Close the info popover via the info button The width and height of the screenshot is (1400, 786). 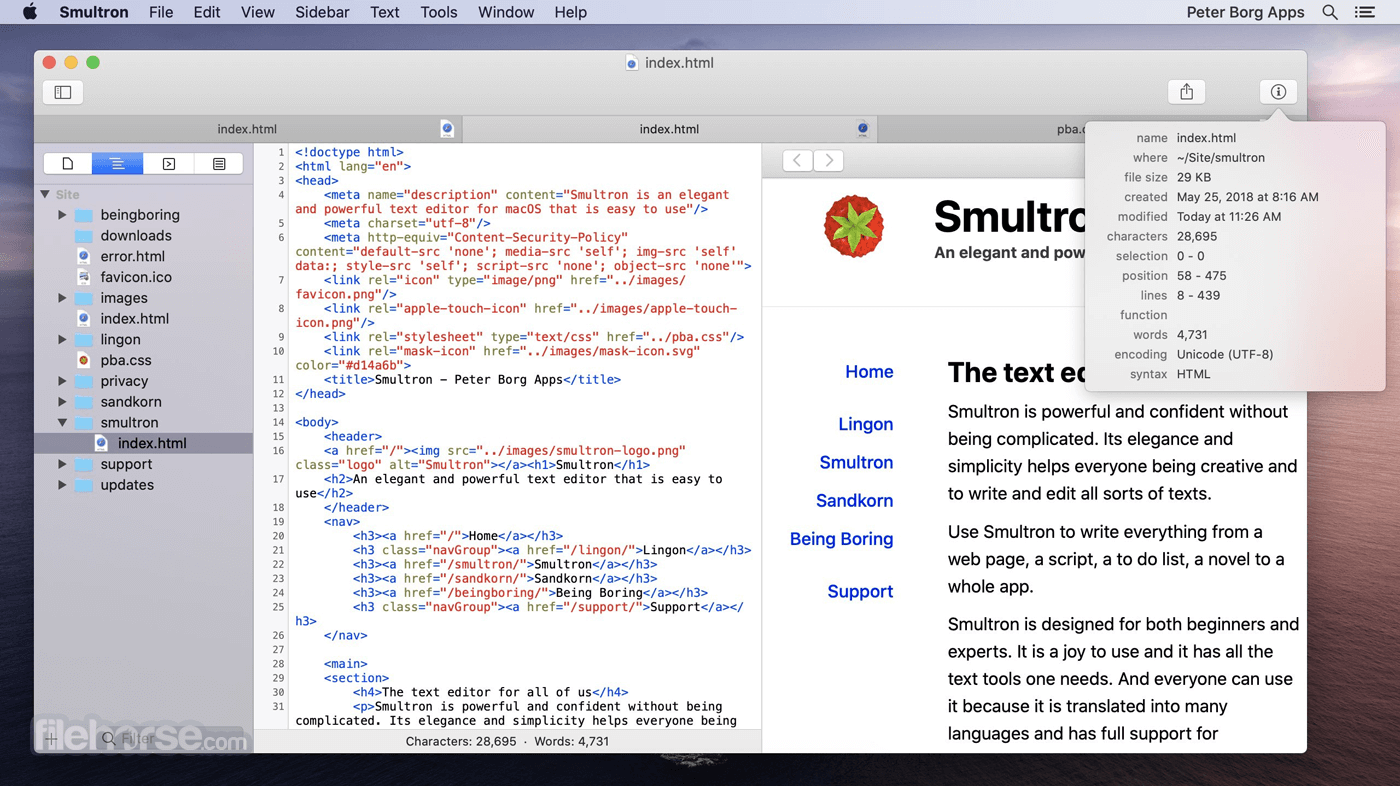[x=1278, y=92]
